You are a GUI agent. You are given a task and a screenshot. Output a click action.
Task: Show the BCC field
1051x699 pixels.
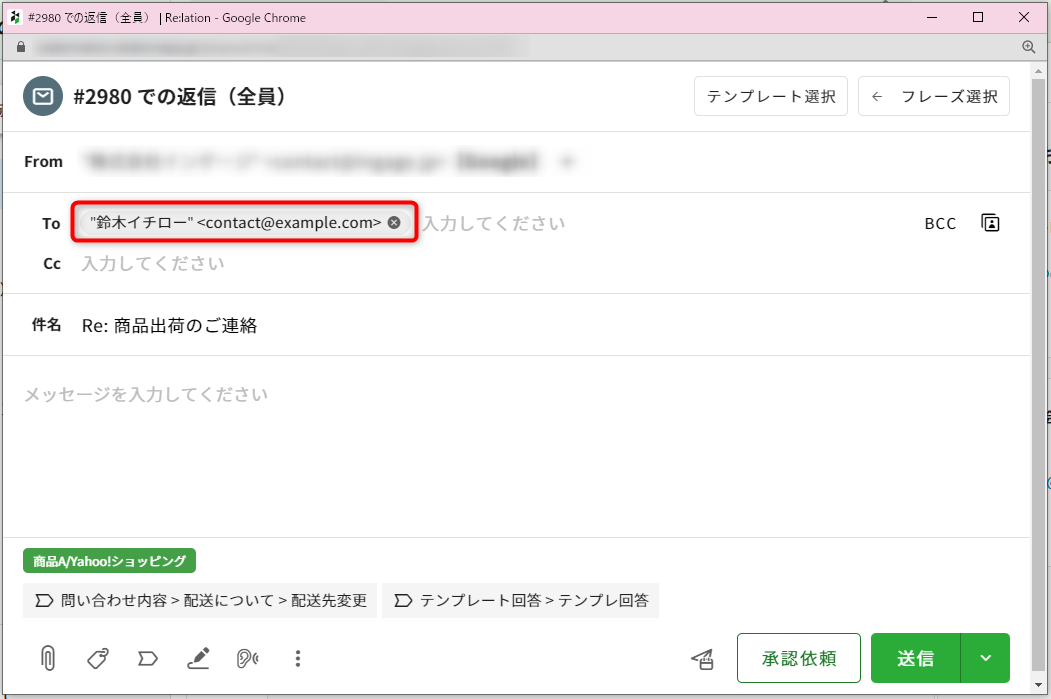pos(940,224)
